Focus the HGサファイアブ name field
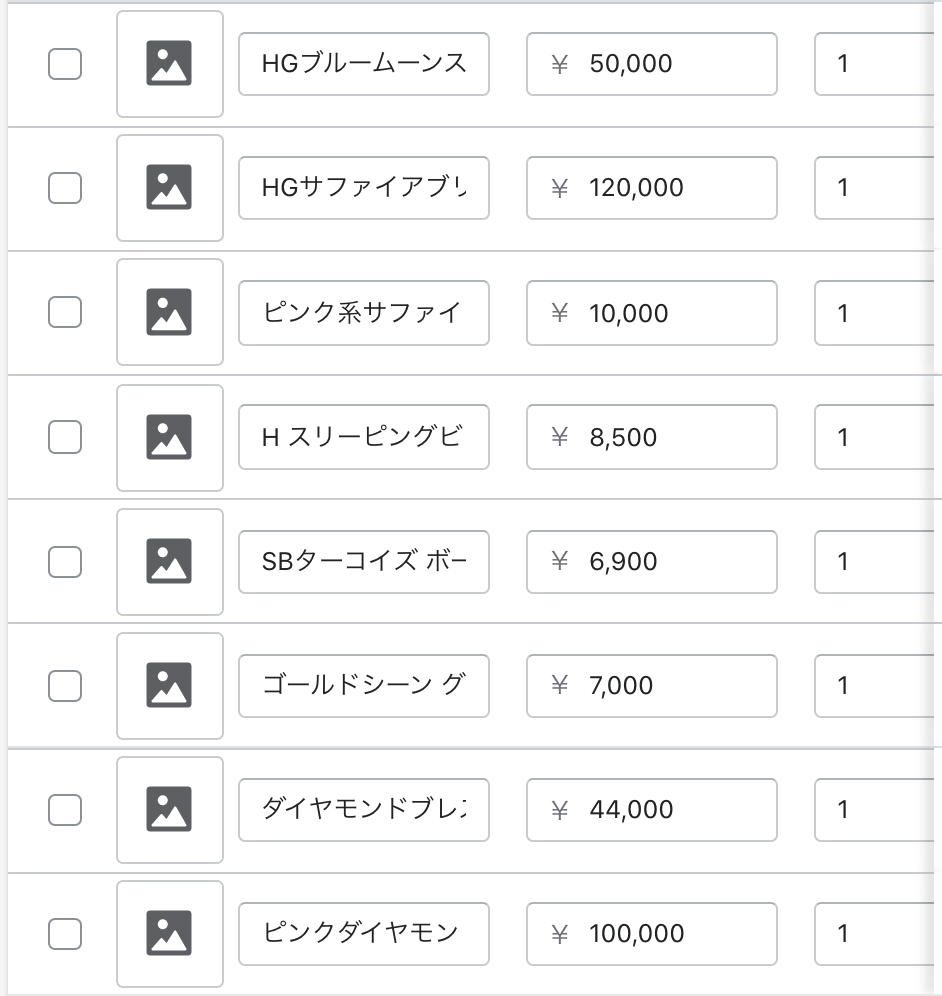 coord(364,188)
